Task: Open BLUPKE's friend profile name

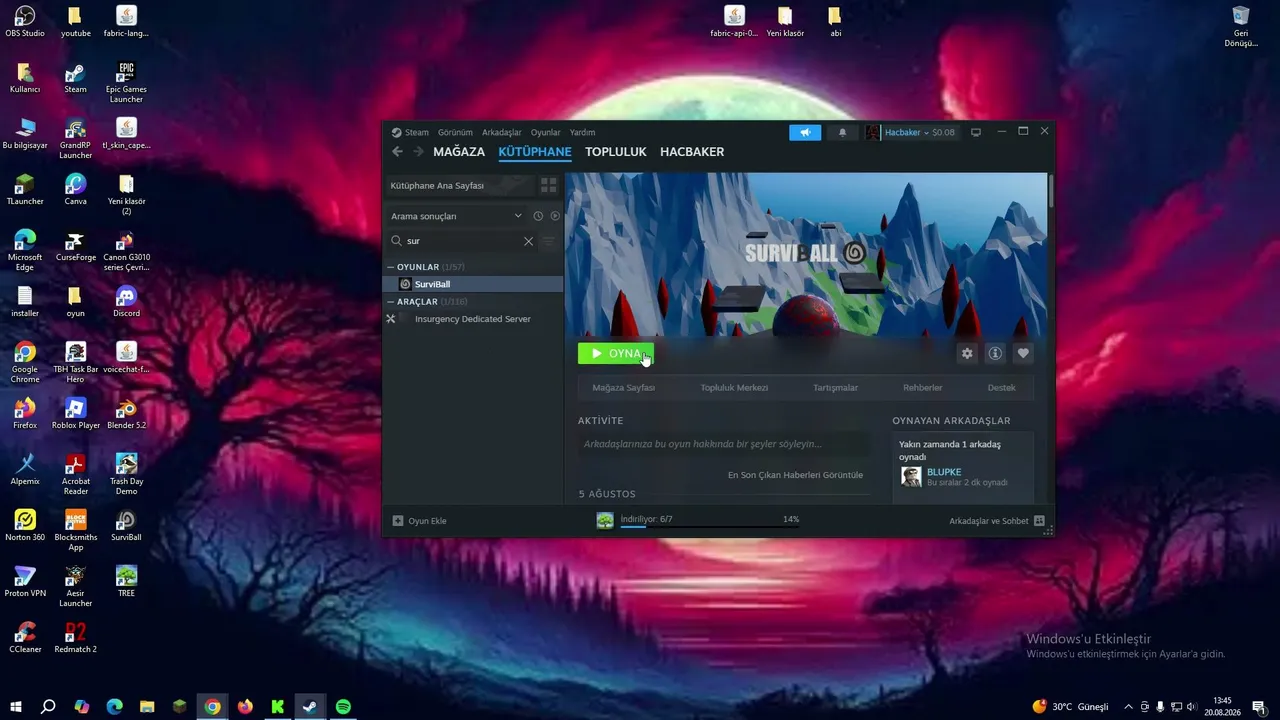Action: click(944, 472)
